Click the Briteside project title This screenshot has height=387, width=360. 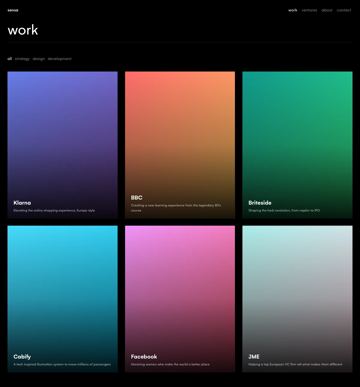click(x=260, y=203)
